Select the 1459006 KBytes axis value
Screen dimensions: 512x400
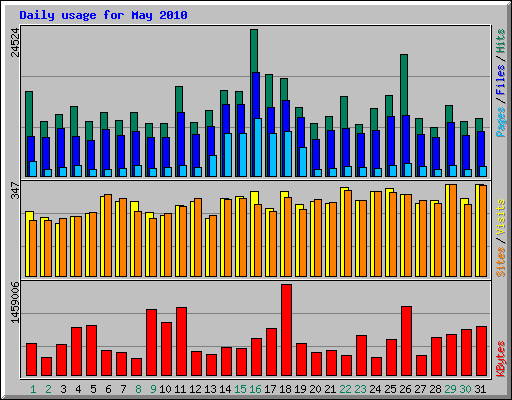[x=15, y=302]
